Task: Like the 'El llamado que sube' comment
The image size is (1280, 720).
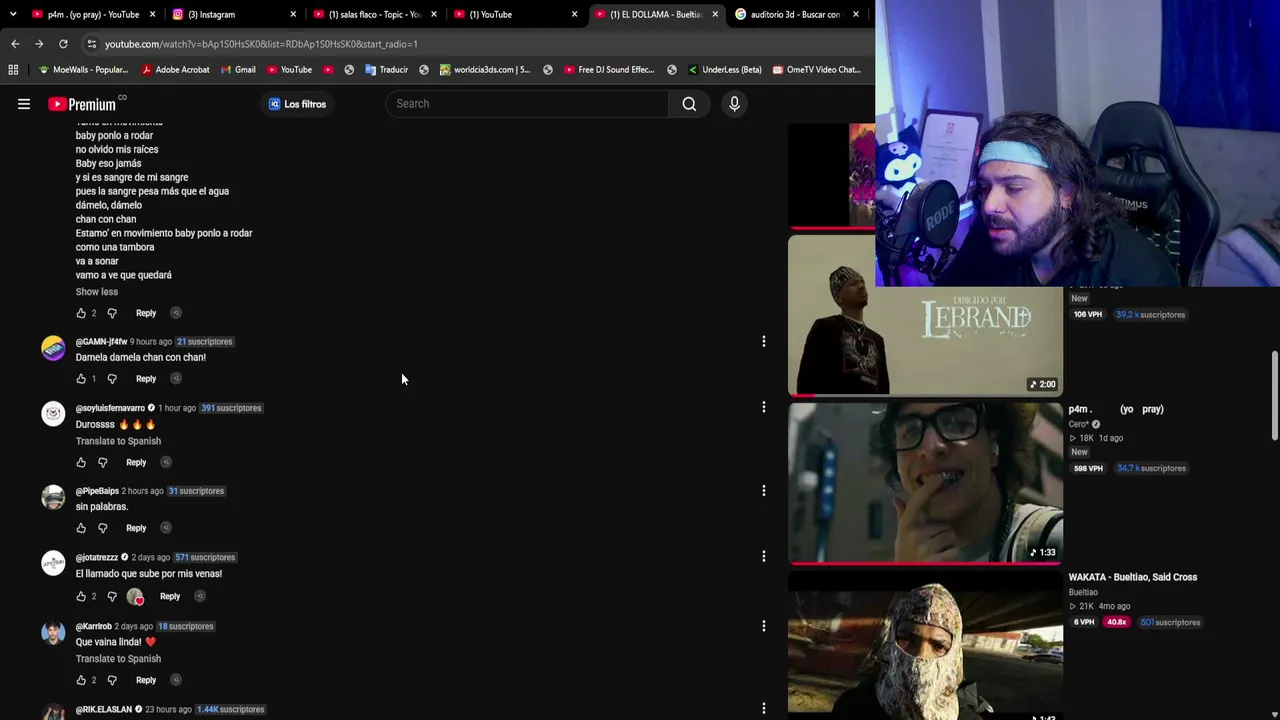Action: coord(81,597)
